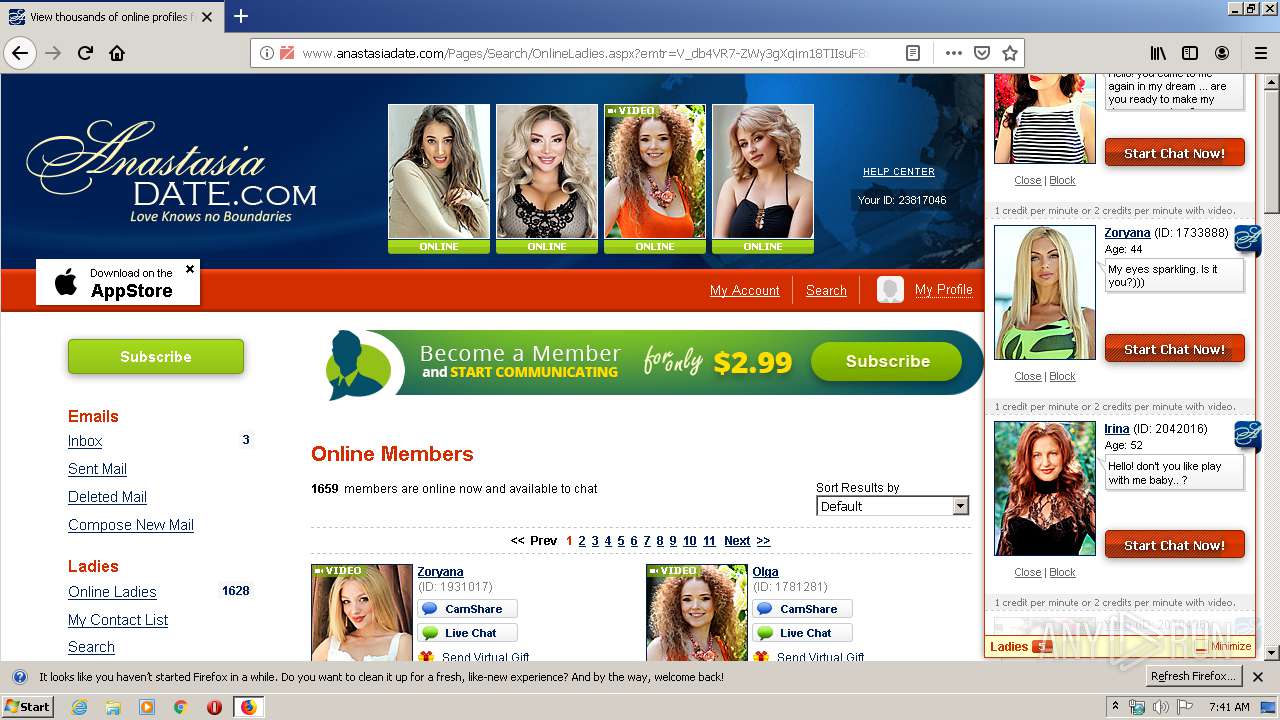Open the My Profile link
Image resolution: width=1280 pixels, height=720 pixels.
point(943,290)
